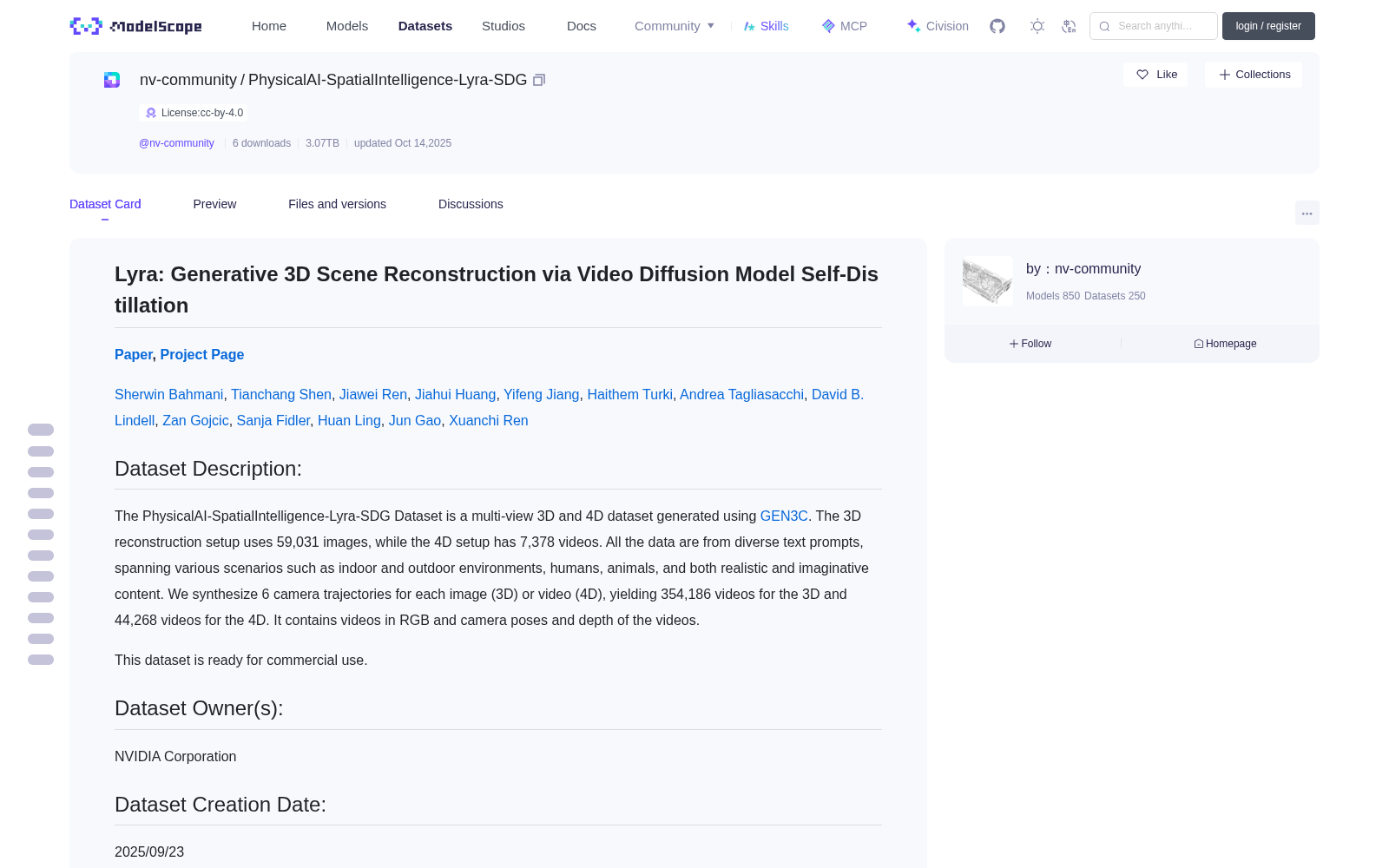Open the @nv-community profile link

(176, 143)
